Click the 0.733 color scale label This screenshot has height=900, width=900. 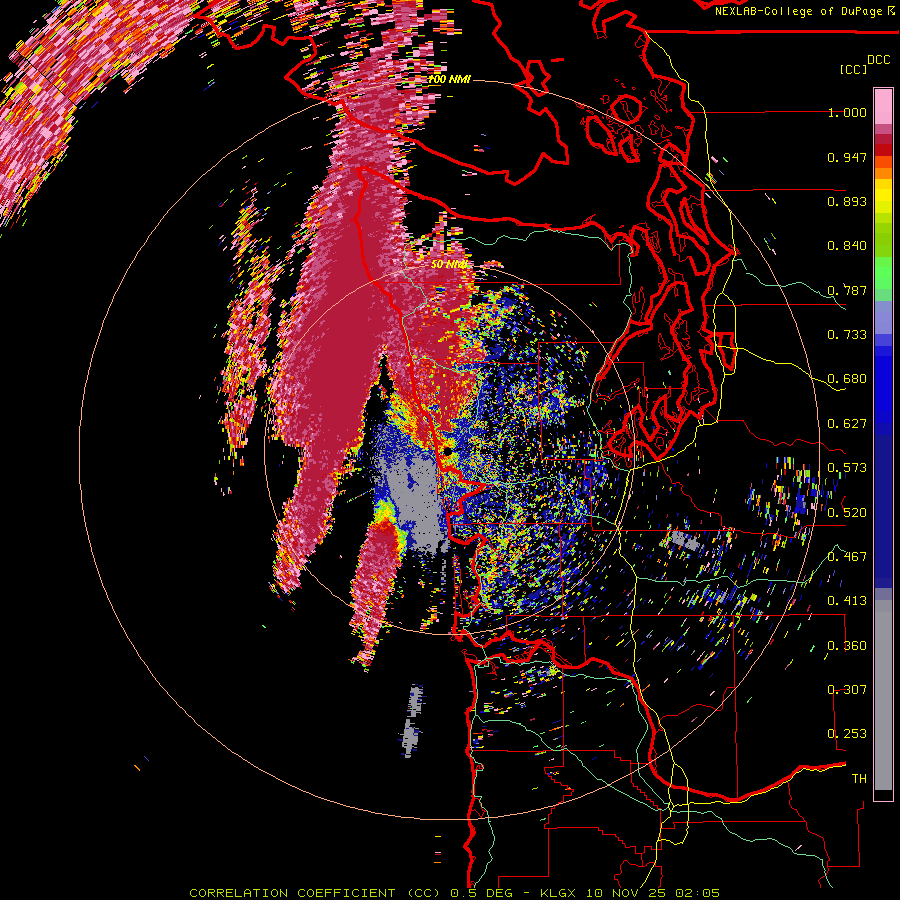point(847,335)
